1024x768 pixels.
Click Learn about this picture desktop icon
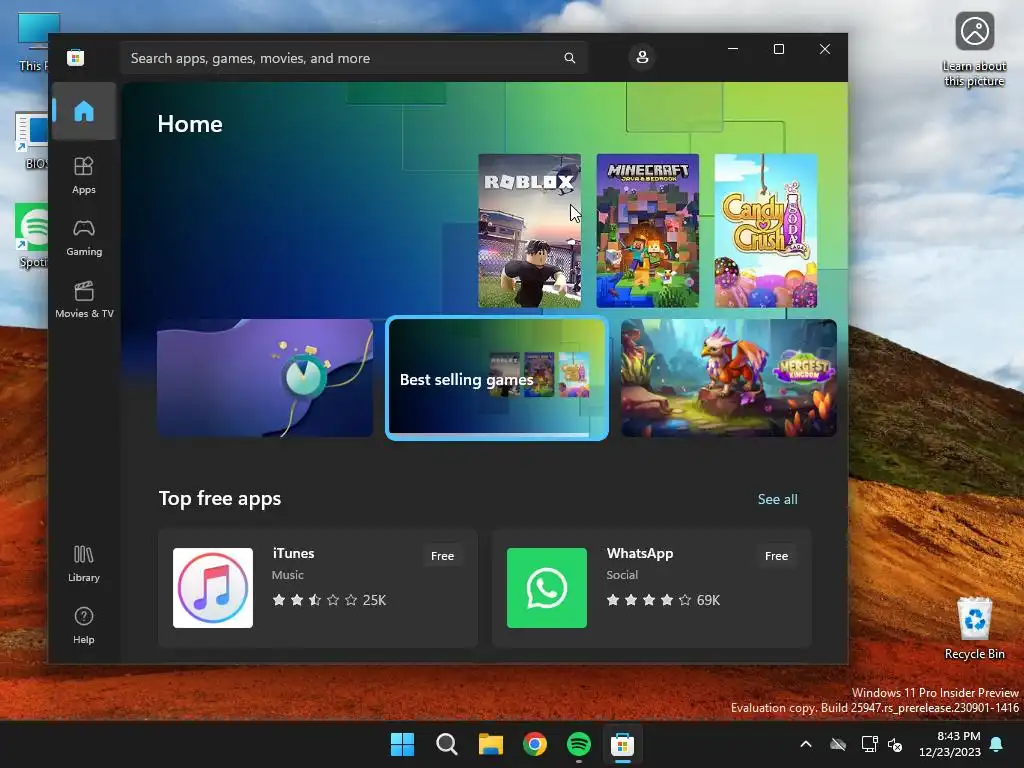click(x=974, y=50)
